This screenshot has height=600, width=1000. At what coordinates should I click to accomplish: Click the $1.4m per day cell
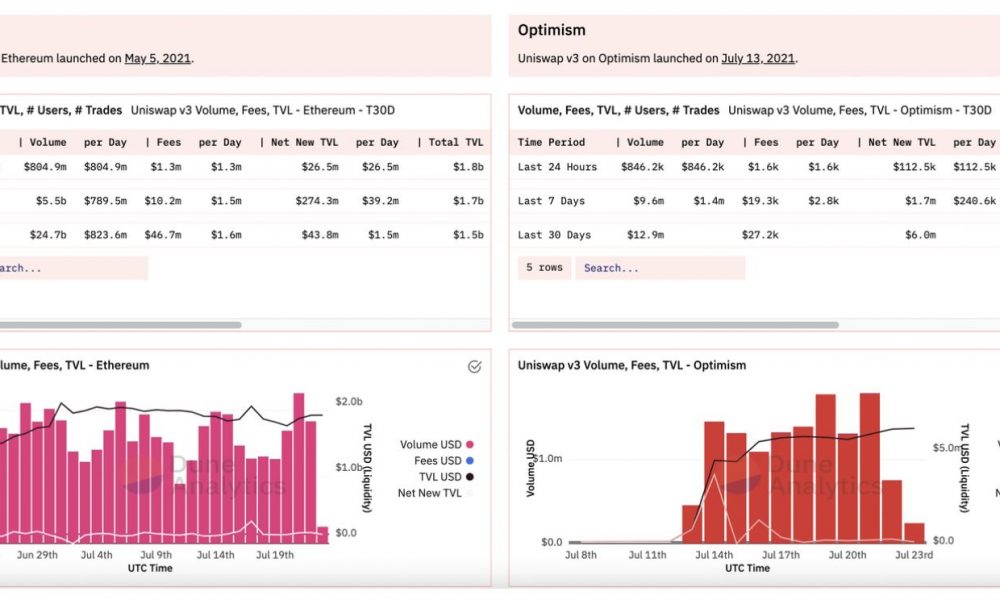[709, 201]
